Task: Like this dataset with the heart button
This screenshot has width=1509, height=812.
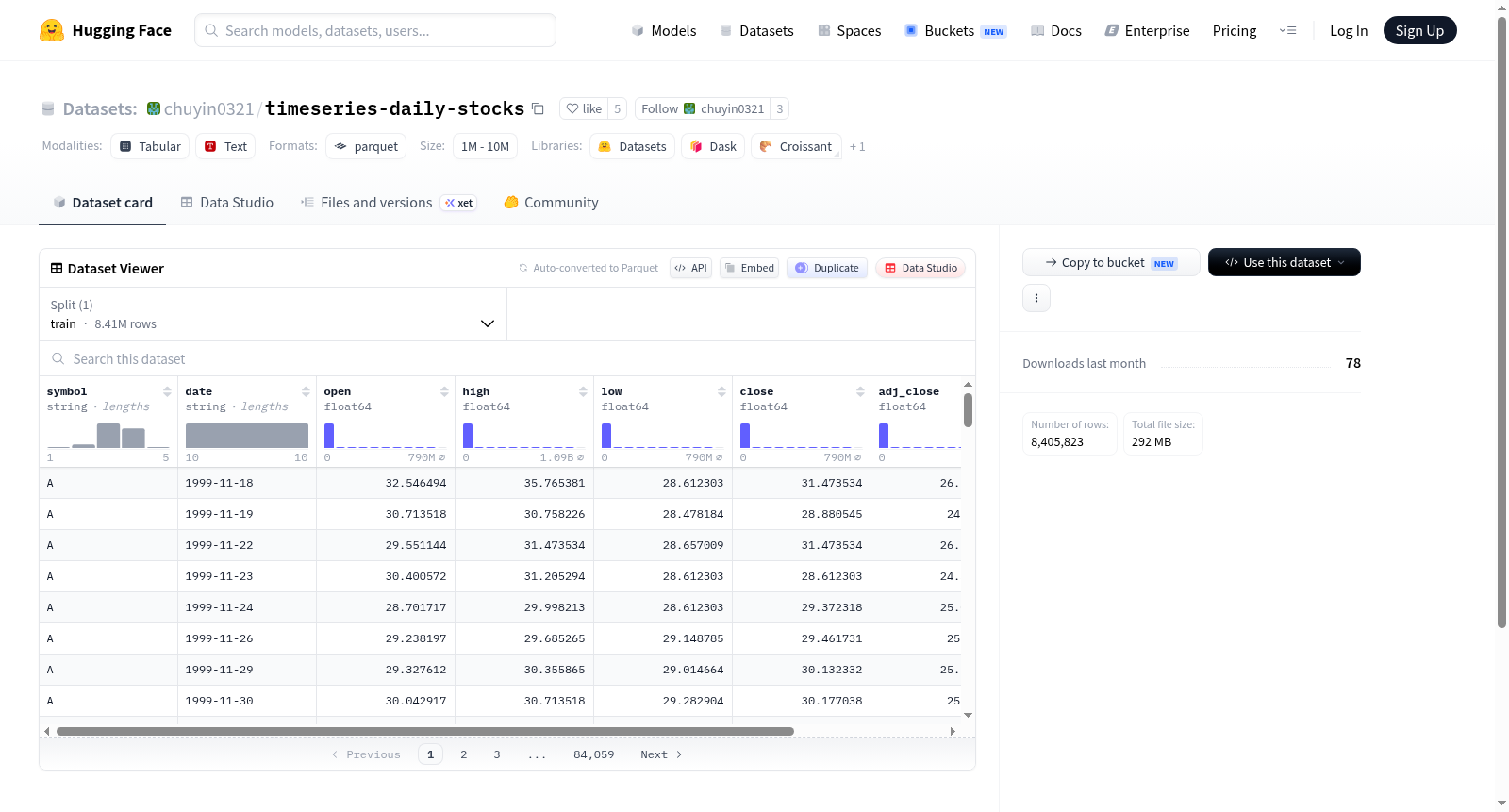Action: 584,108
